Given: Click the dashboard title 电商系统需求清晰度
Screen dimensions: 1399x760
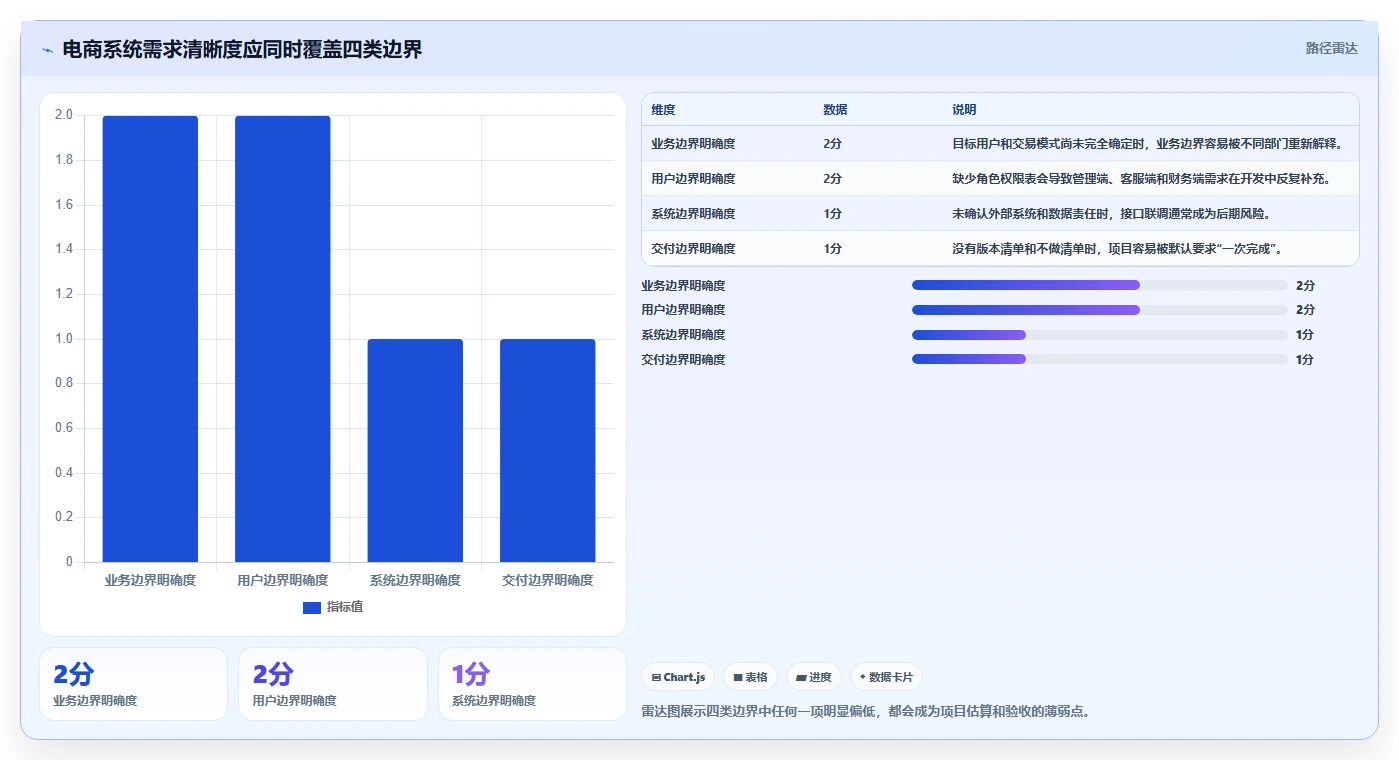Looking at the screenshot, I should click(242, 49).
